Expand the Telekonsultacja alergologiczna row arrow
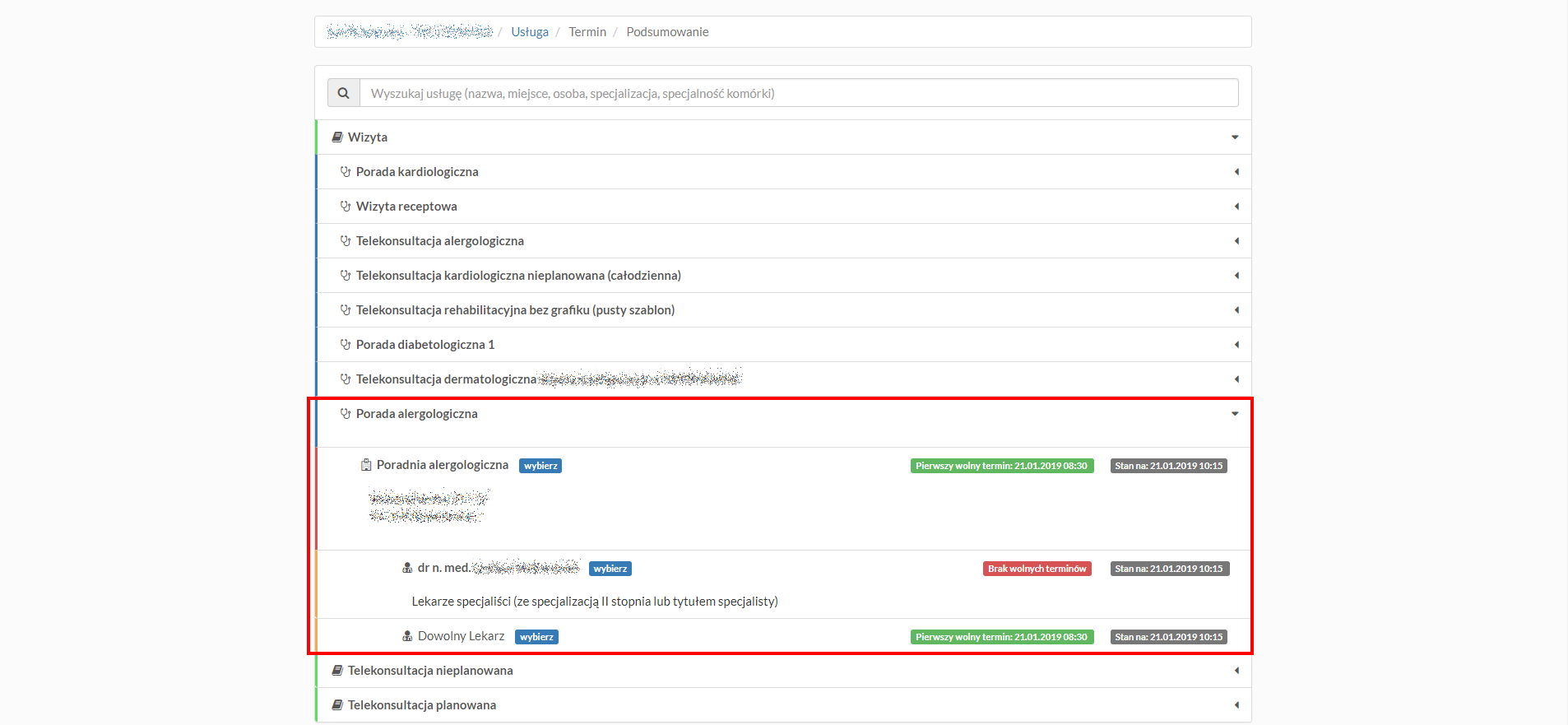 click(x=1236, y=241)
